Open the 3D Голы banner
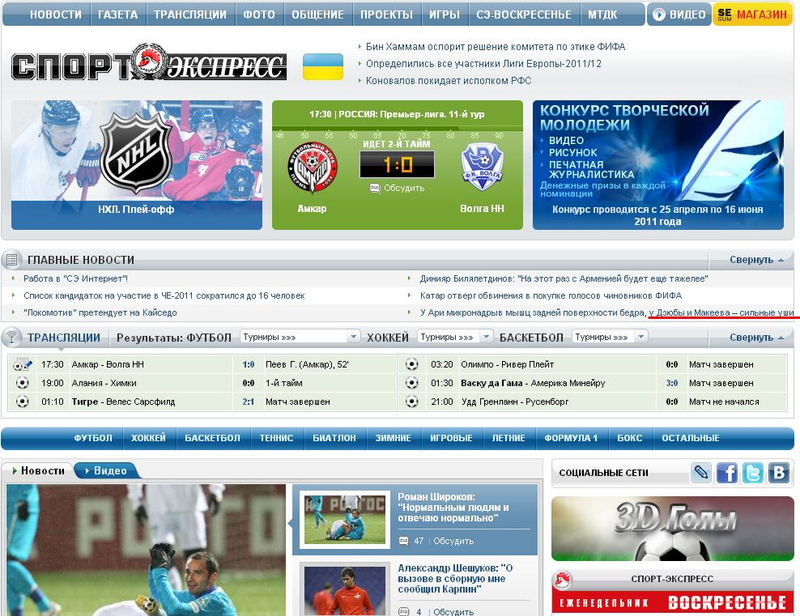The image size is (800, 616). pyautogui.click(x=672, y=529)
